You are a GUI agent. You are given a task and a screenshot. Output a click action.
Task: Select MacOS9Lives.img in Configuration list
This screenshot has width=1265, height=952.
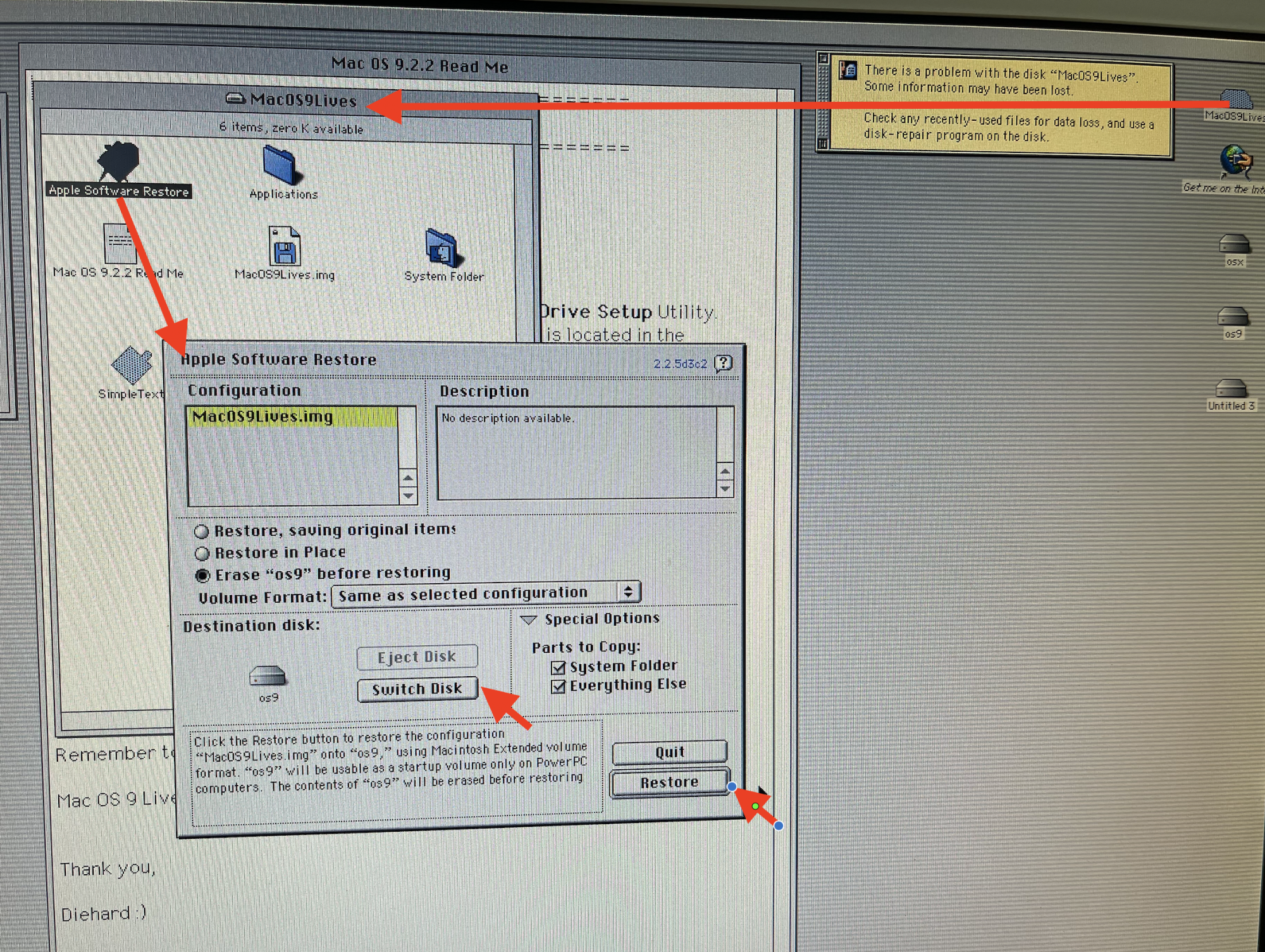[293, 417]
